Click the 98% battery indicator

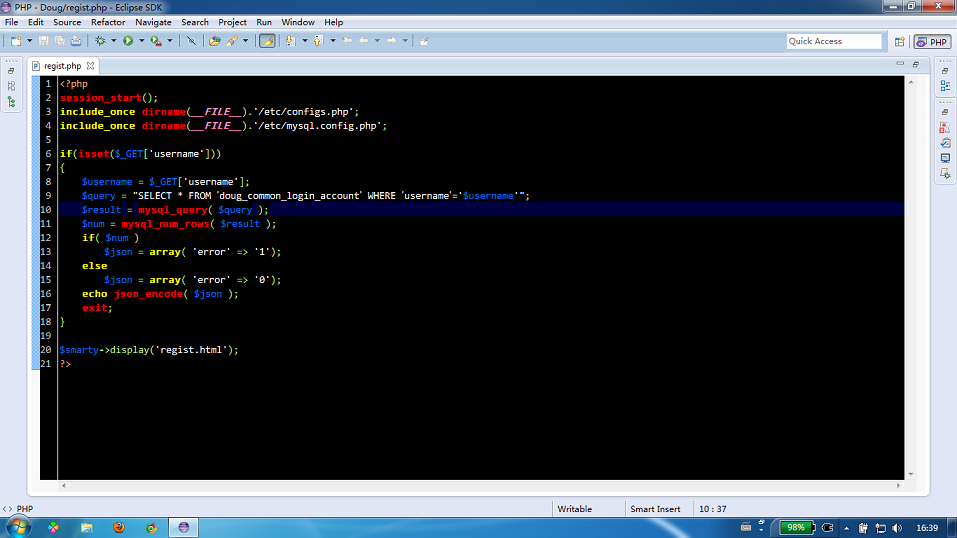click(x=796, y=527)
